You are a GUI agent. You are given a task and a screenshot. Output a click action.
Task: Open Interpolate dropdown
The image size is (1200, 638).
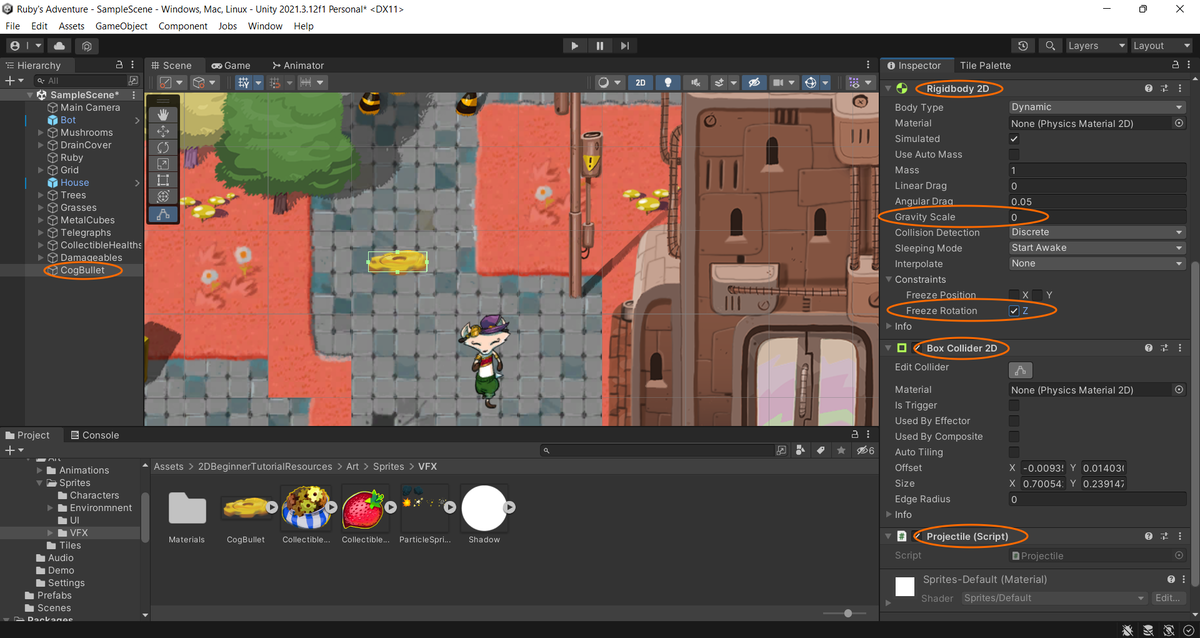(x=1097, y=264)
